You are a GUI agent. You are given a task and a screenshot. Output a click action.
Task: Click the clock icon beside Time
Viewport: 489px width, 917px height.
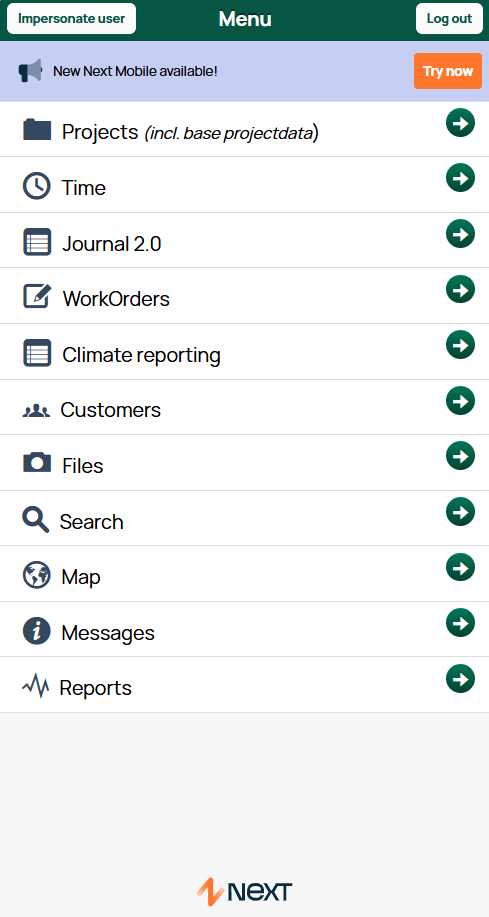36,186
